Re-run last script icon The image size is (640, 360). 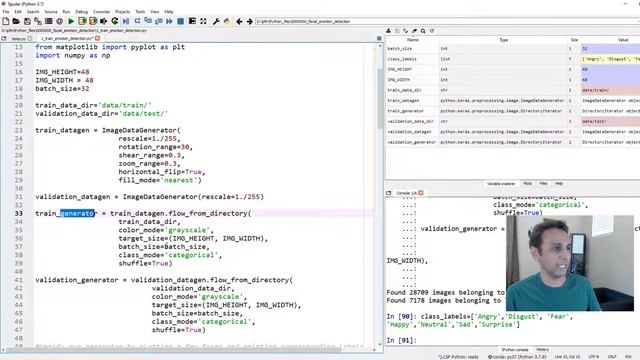(x=115, y=21)
